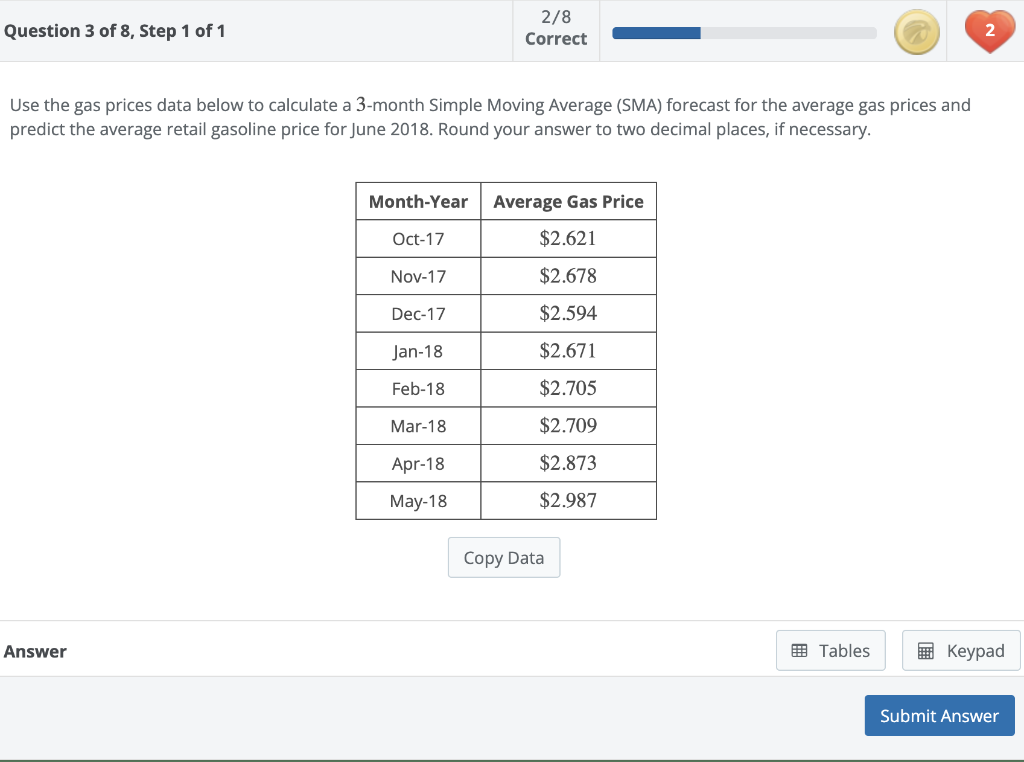Select the heart lives indicator icon

coord(989,31)
